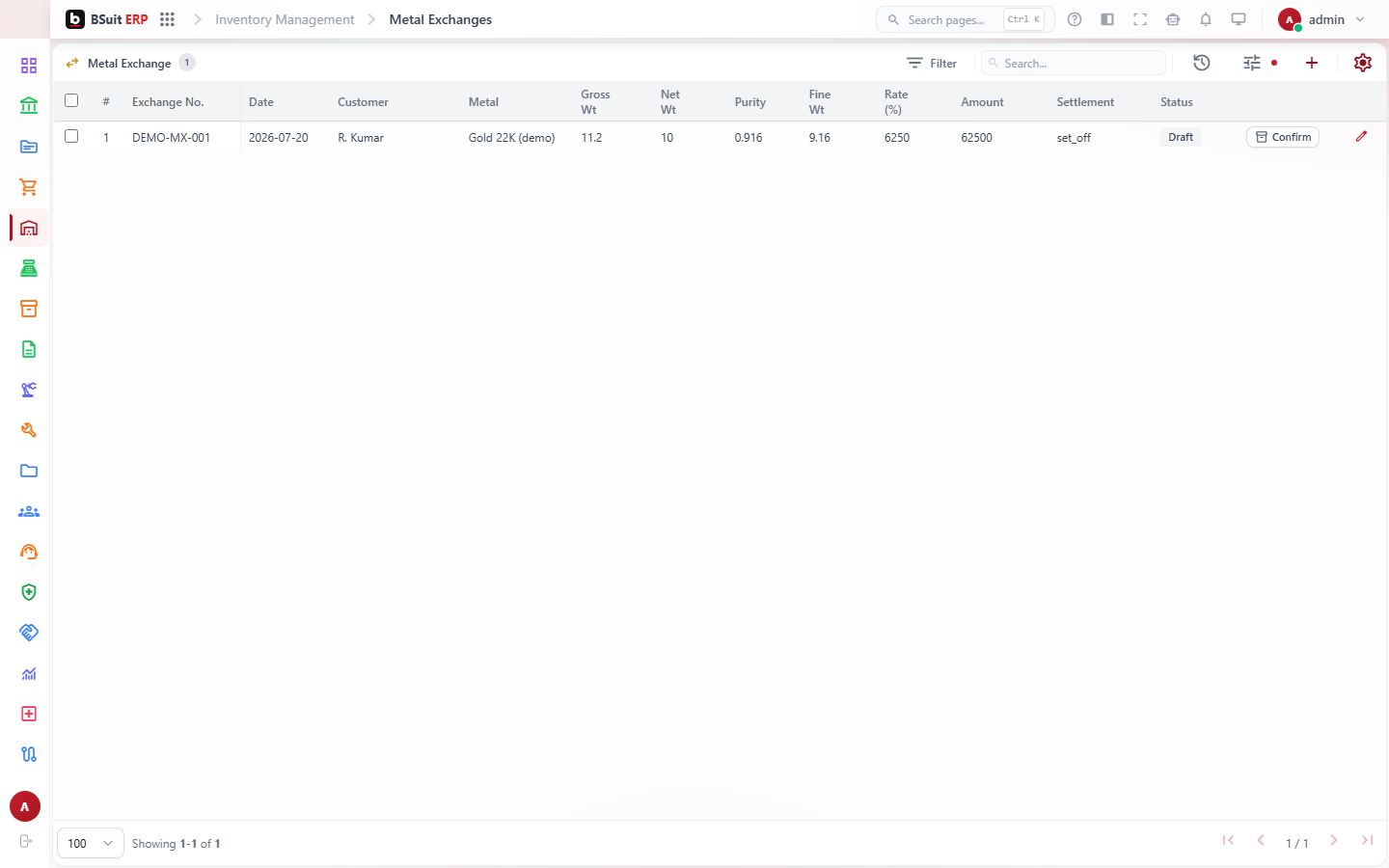Image resolution: width=1389 pixels, height=868 pixels.
Task: Open the analytics chart icon in sidebar
Action: pyautogui.click(x=29, y=673)
